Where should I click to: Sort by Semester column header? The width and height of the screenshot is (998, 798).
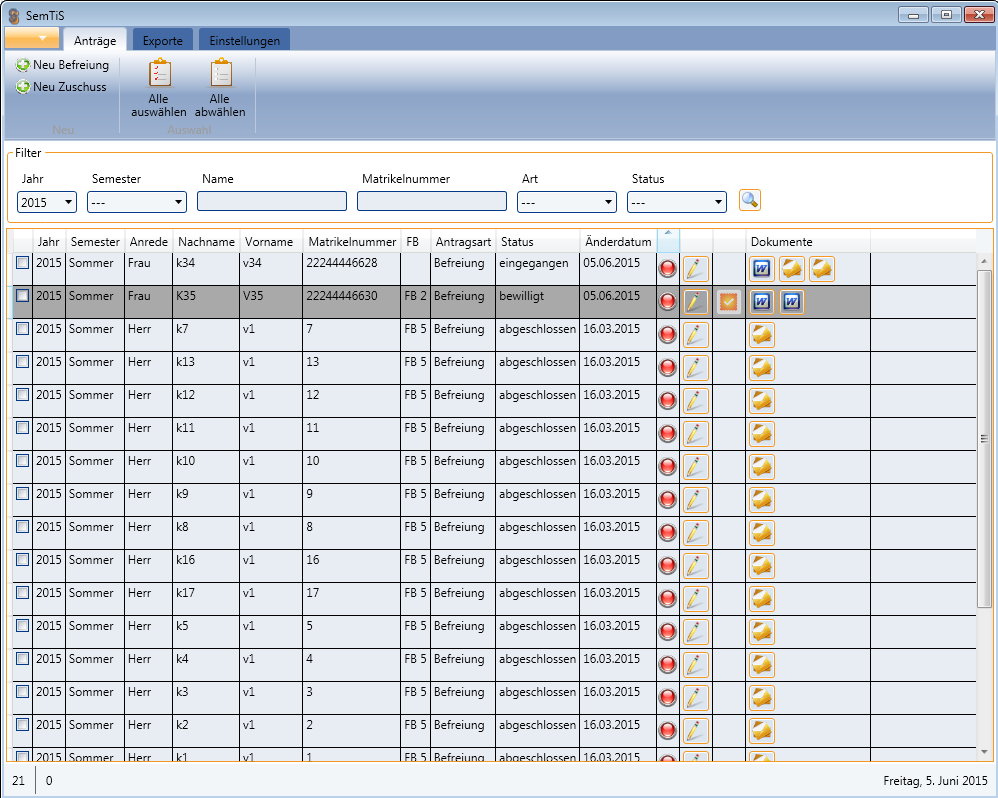pos(95,242)
